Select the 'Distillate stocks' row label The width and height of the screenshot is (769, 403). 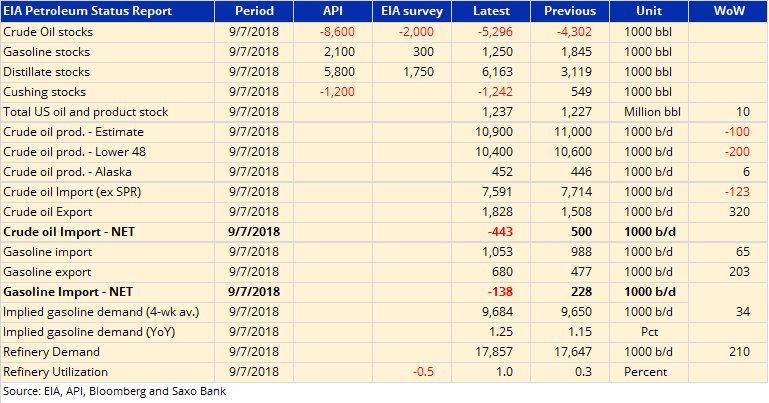(x=47, y=72)
